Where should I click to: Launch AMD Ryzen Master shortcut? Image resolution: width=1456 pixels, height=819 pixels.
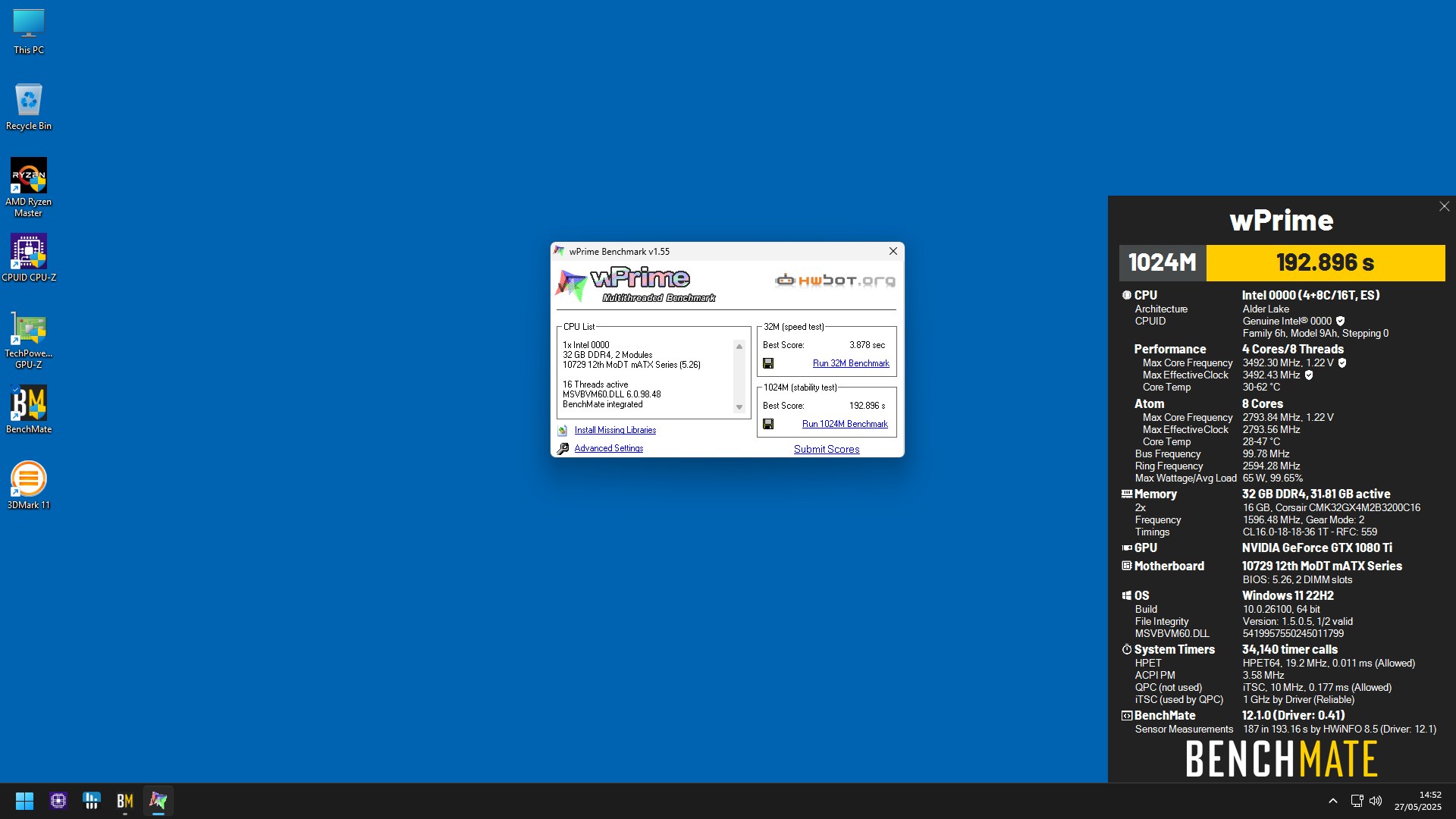(29, 187)
